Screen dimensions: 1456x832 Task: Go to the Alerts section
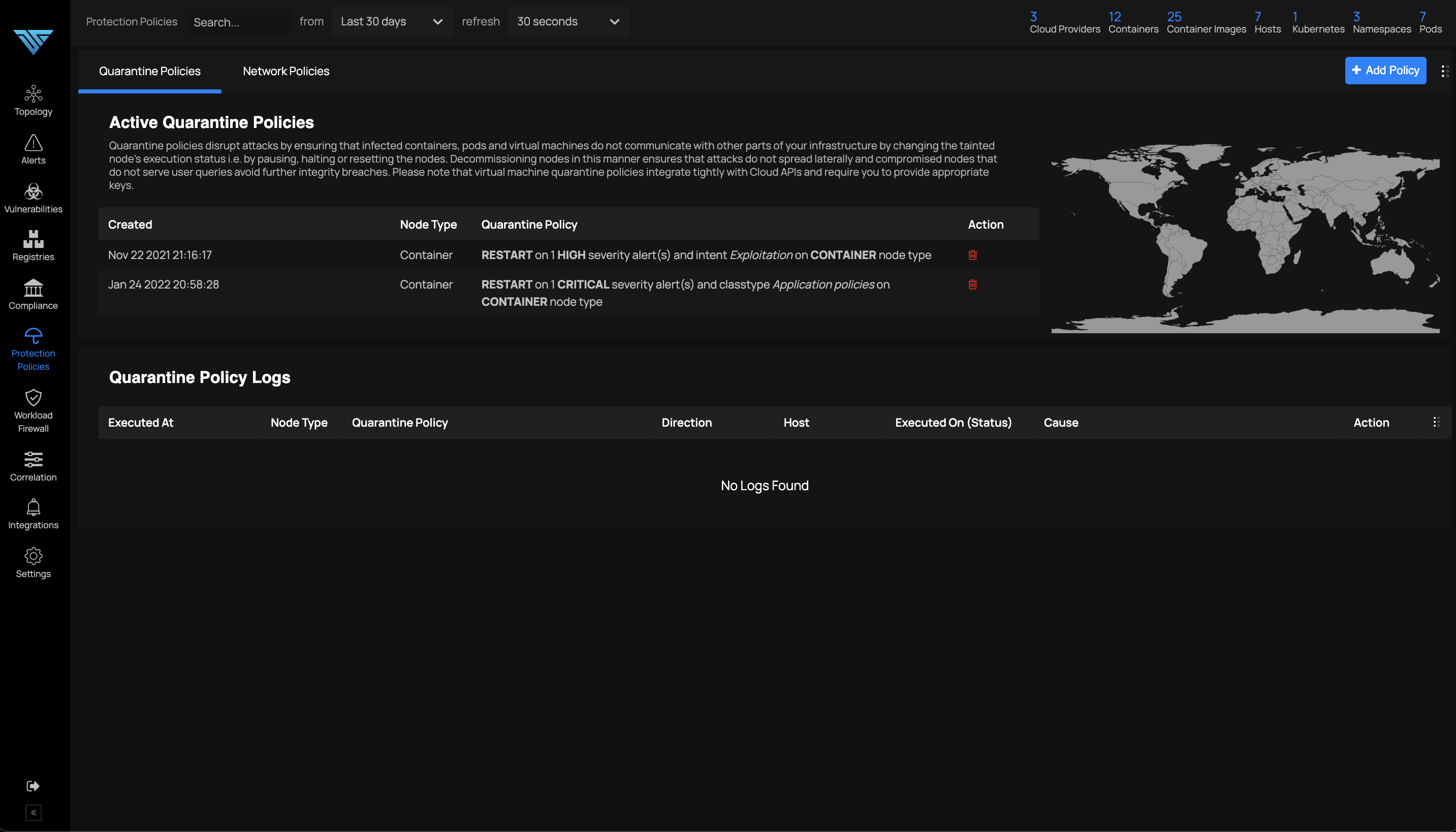(x=33, y=150)
